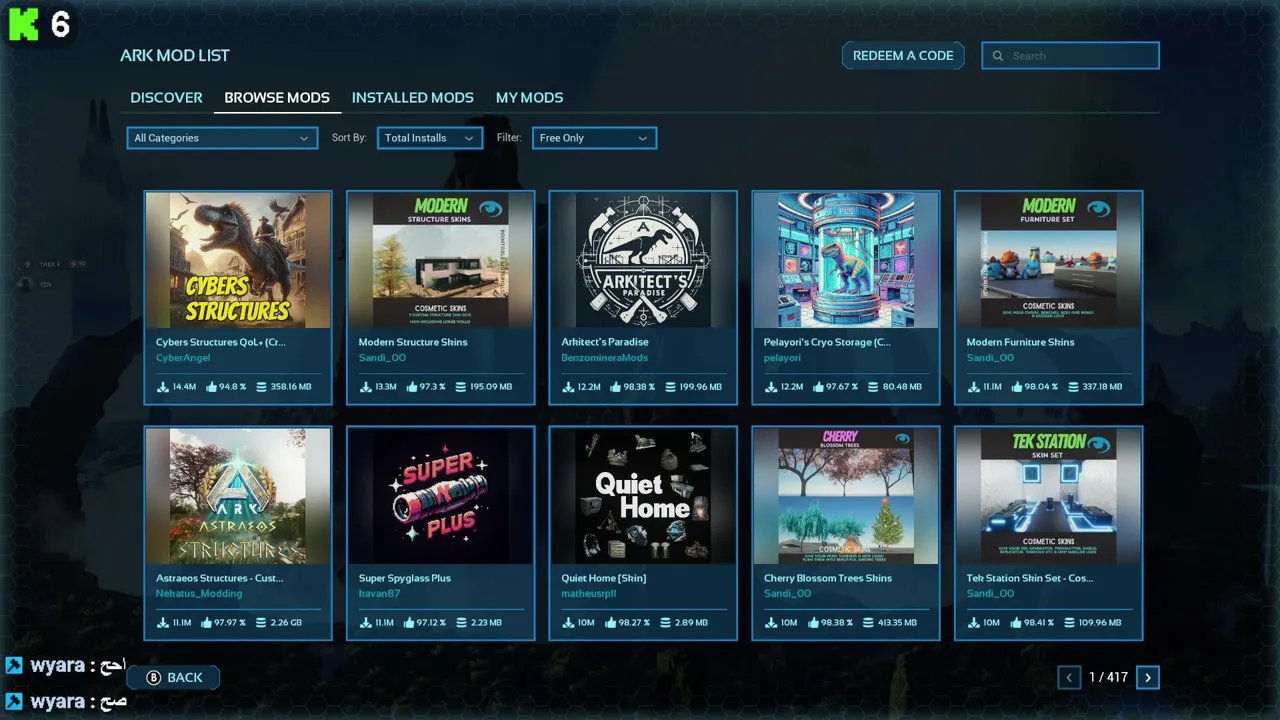Click the file size icon on Astraeos Structures card
Image resolution: width=1280 pixels, height=720 pixels.
click(261, 623)
